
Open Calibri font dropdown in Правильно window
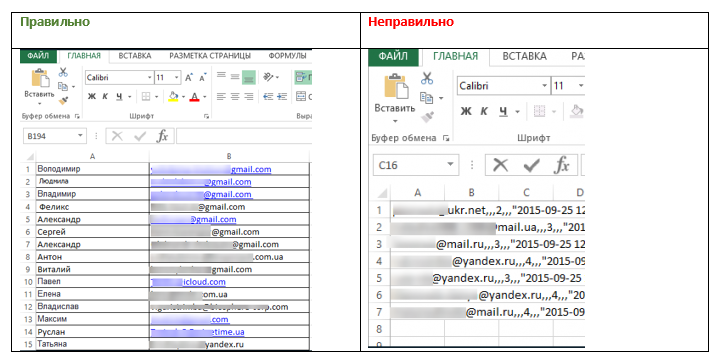(x=149, y=78)
